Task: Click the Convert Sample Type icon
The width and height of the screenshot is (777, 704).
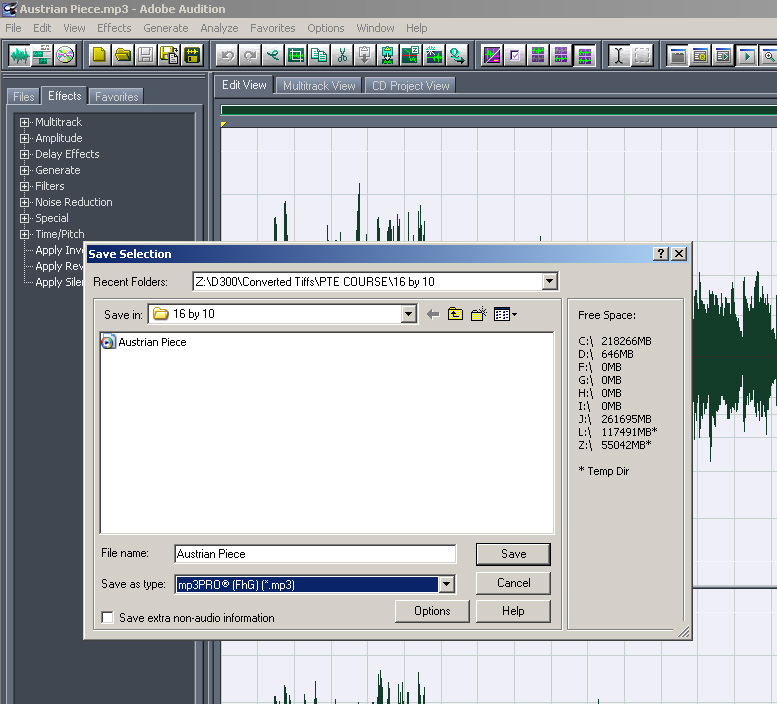Action: pyautogui.click(x=456, y=55)
